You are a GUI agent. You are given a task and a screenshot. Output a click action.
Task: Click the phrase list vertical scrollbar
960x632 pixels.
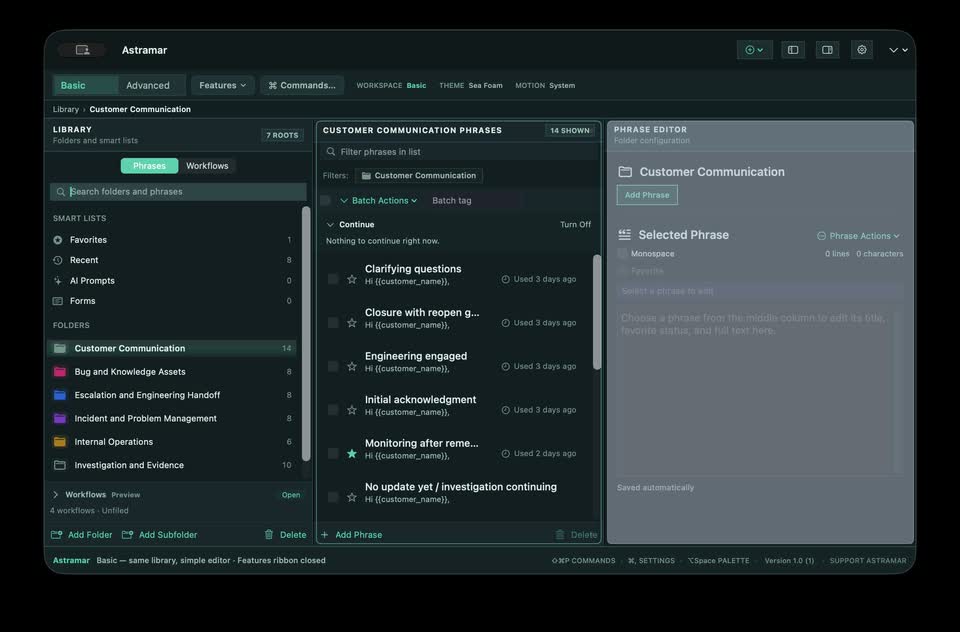(x=597, y=312)
